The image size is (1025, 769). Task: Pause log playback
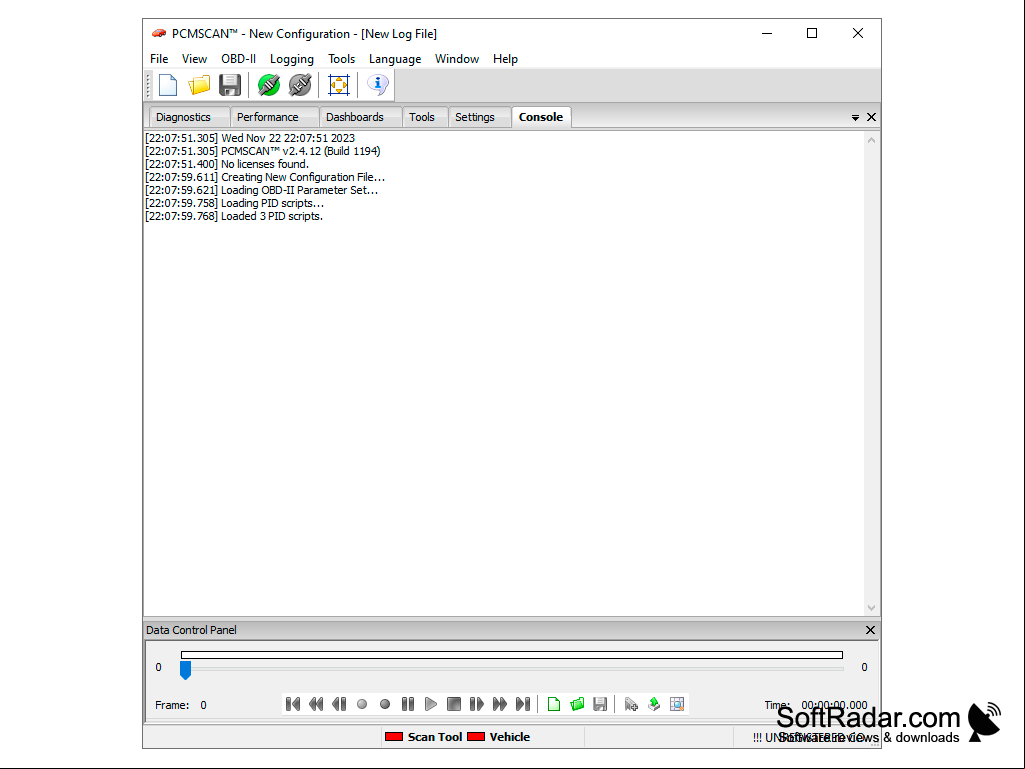[408, 704]
